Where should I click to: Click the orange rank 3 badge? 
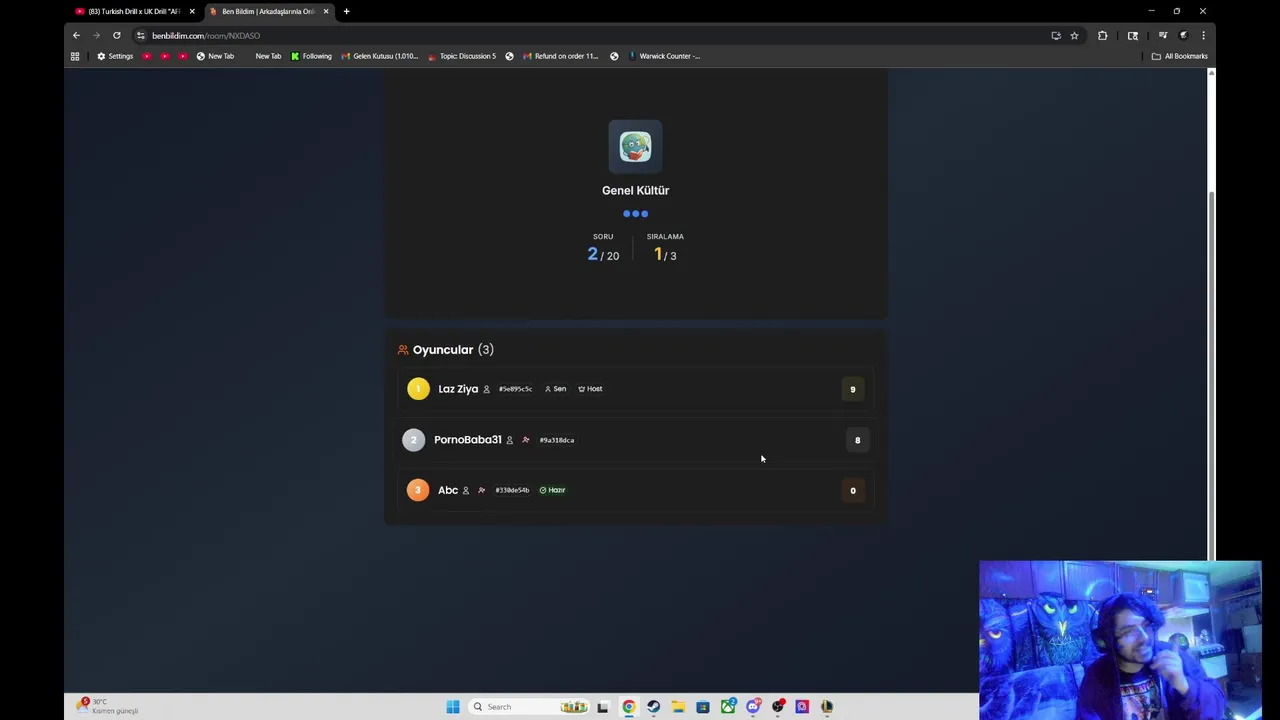click(418, 490)
